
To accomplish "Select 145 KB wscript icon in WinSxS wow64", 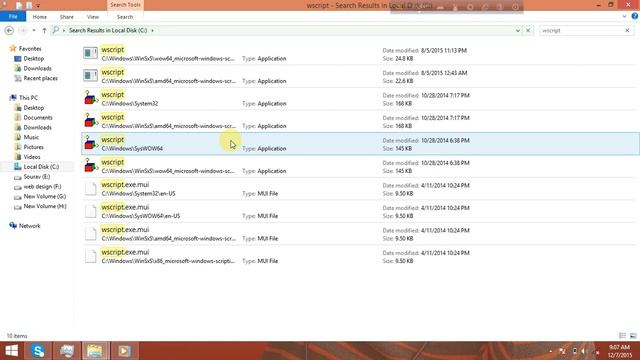I will [x=90, y=165].
